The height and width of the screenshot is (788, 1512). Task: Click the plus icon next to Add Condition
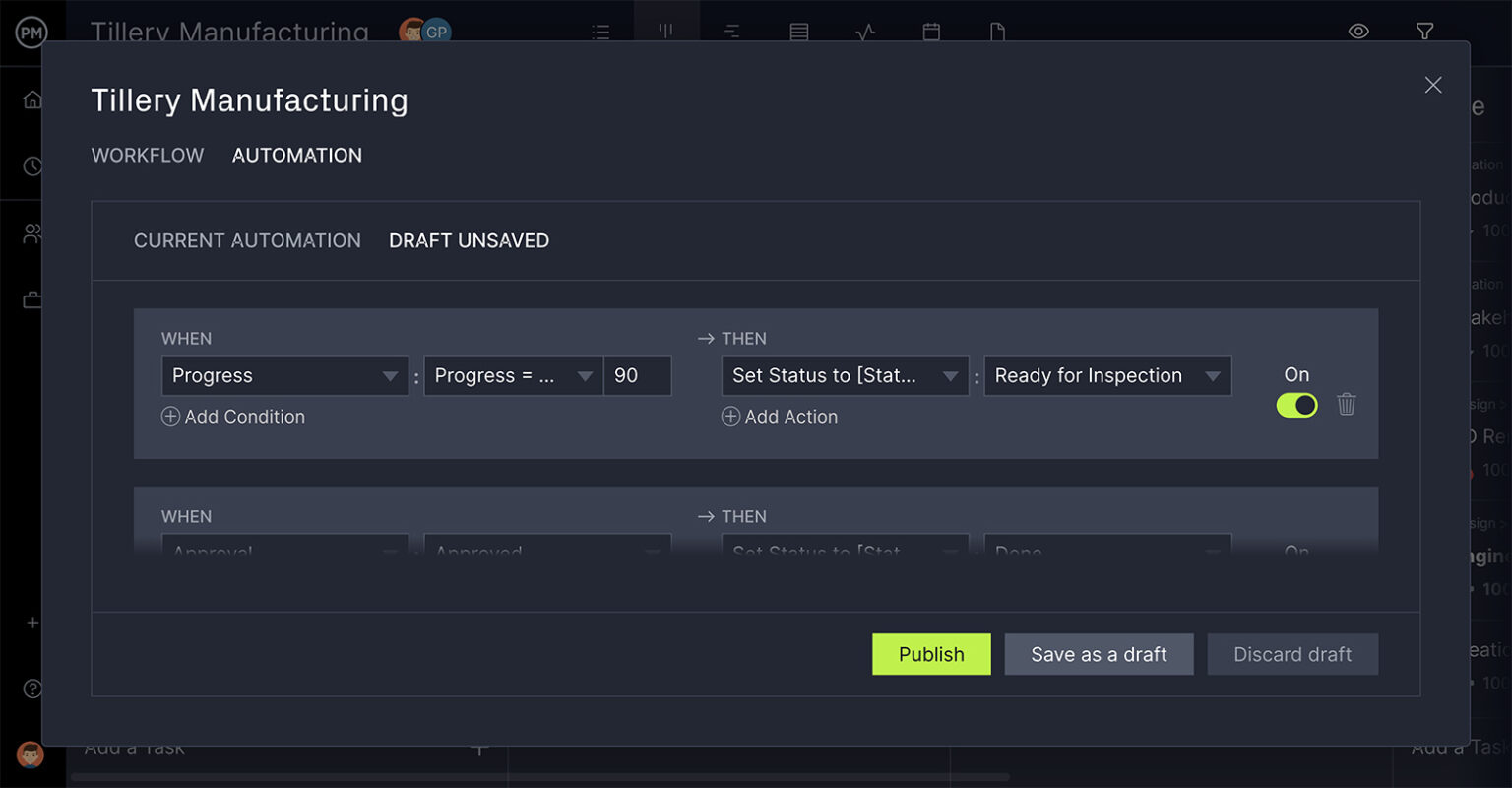tap(170, 417)
